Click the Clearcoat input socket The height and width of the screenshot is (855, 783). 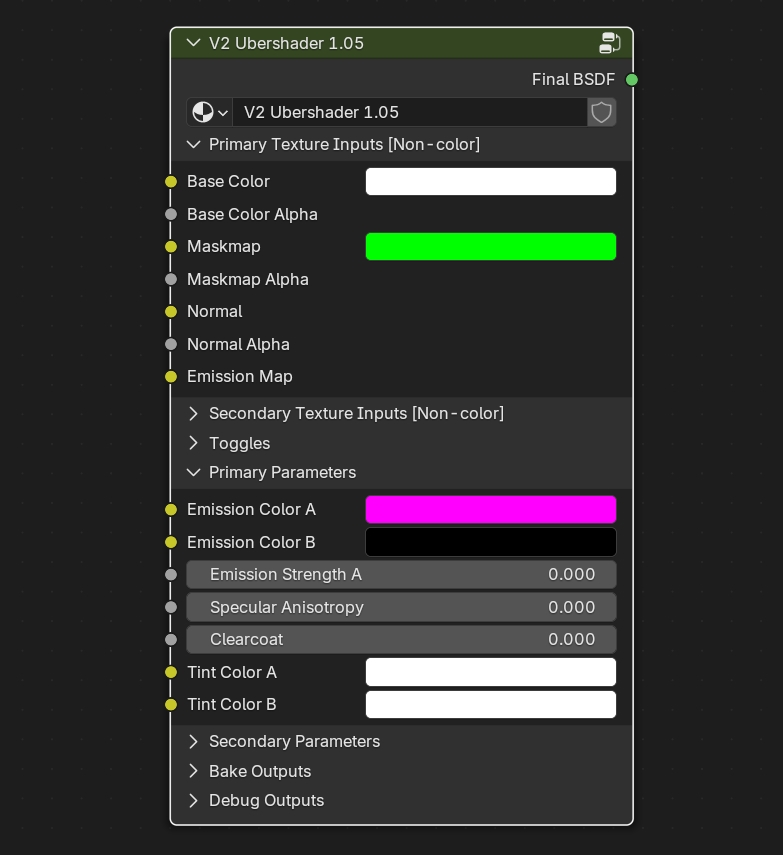171,640
